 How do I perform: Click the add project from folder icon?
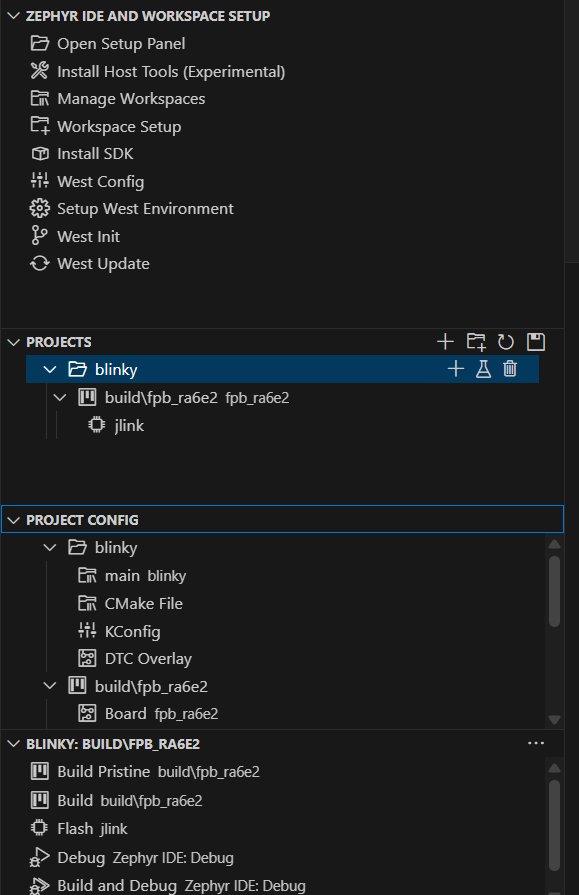tap(476, 342)
